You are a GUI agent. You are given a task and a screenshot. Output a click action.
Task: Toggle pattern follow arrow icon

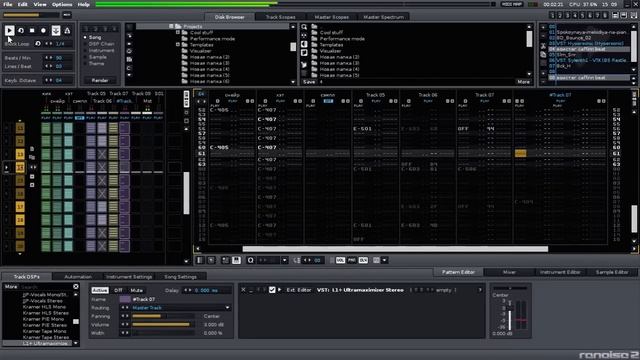[x=56, y=30]
